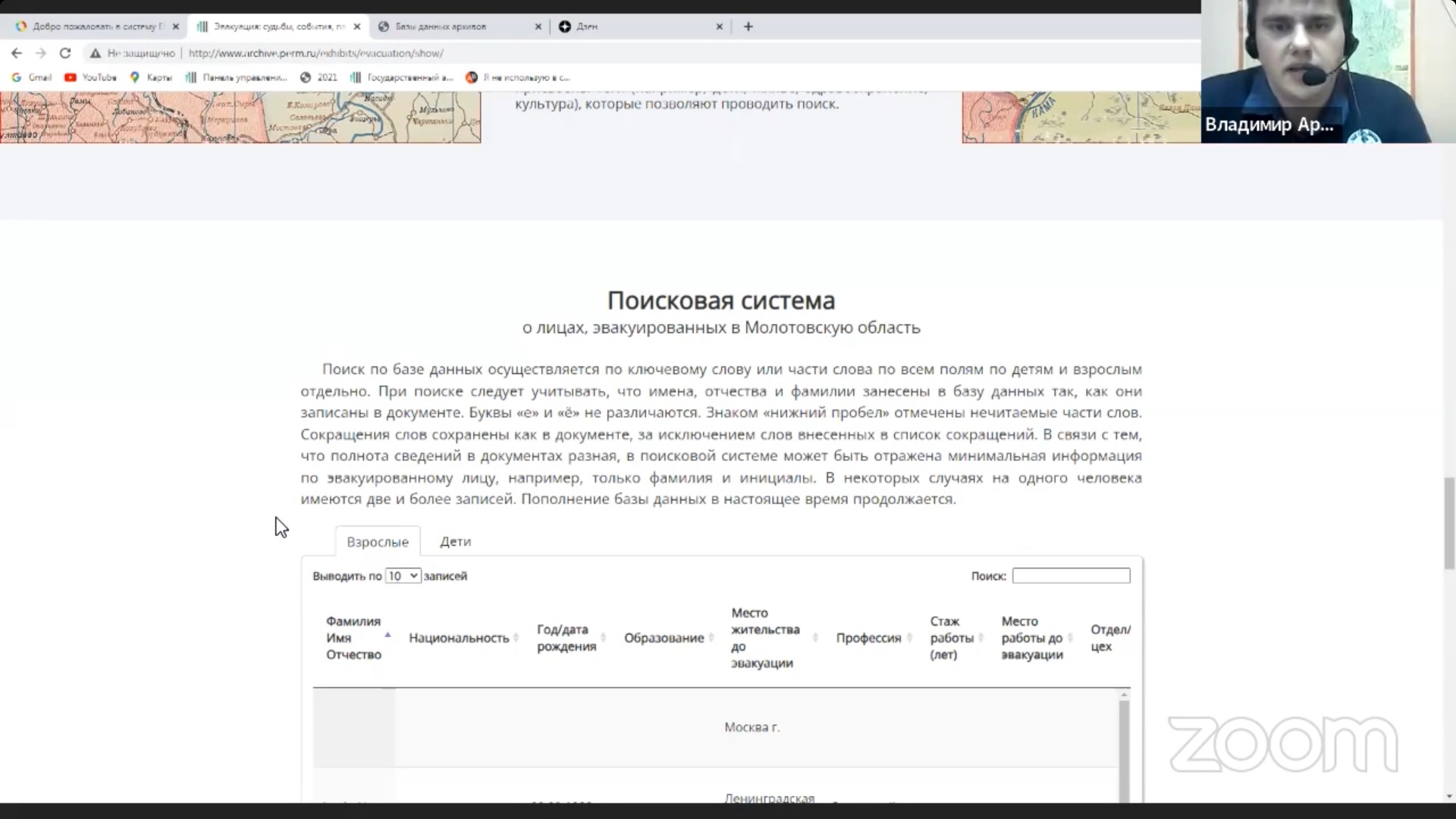The height and width of the screenshot is (819, 1456).
Task: Sort the table by Профессия column
Action: (x=868, y=638)
